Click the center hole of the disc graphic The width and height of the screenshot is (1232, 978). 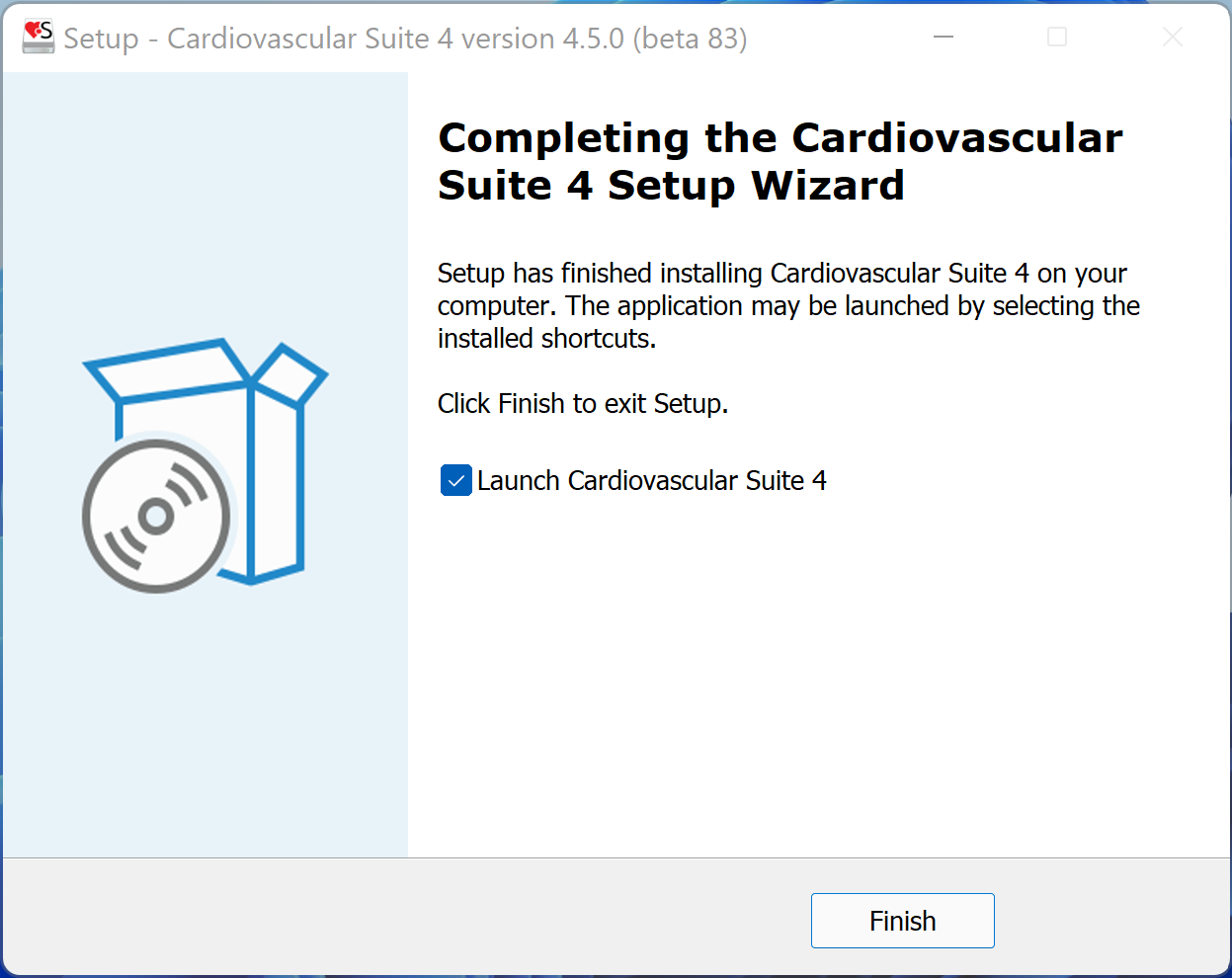[155, 515]
